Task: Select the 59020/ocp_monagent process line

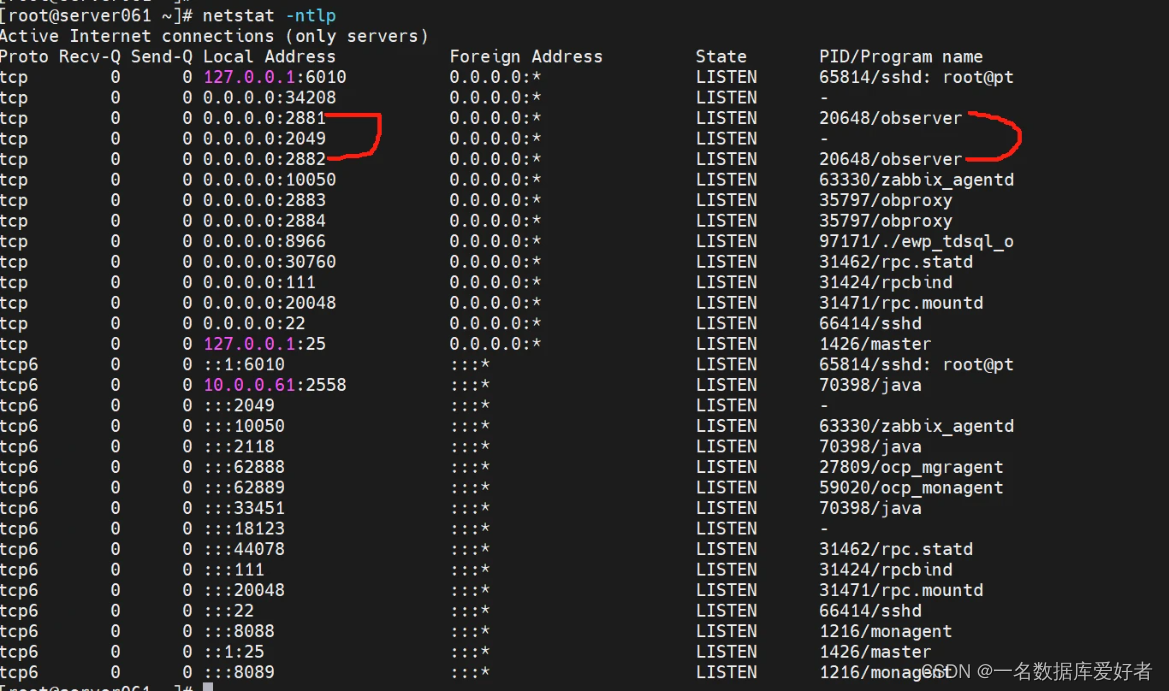Action: click(x=911, y=487)
